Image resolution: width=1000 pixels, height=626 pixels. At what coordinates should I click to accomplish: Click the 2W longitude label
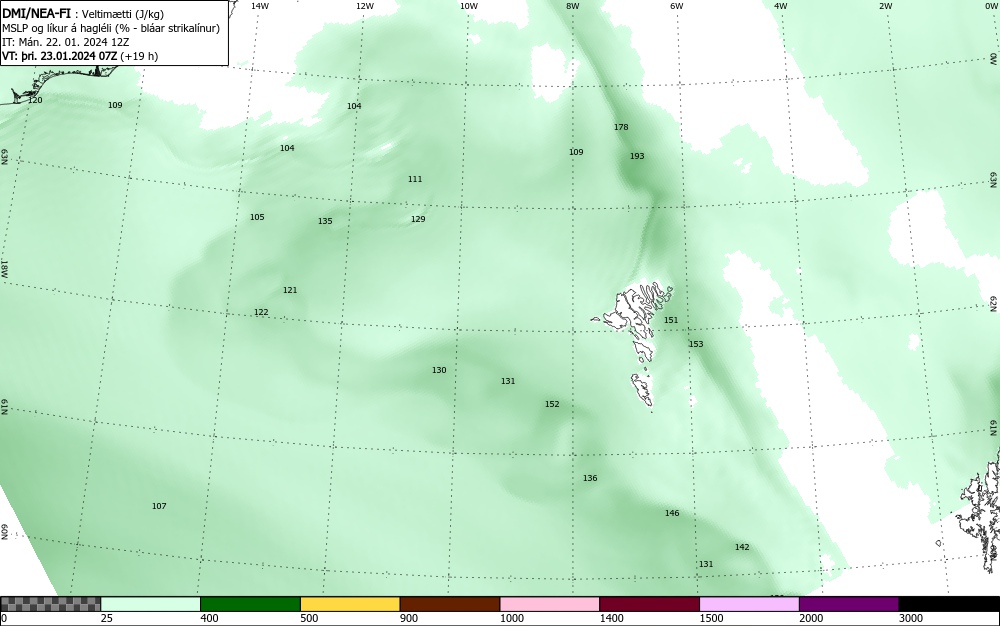tap(885, 6)
